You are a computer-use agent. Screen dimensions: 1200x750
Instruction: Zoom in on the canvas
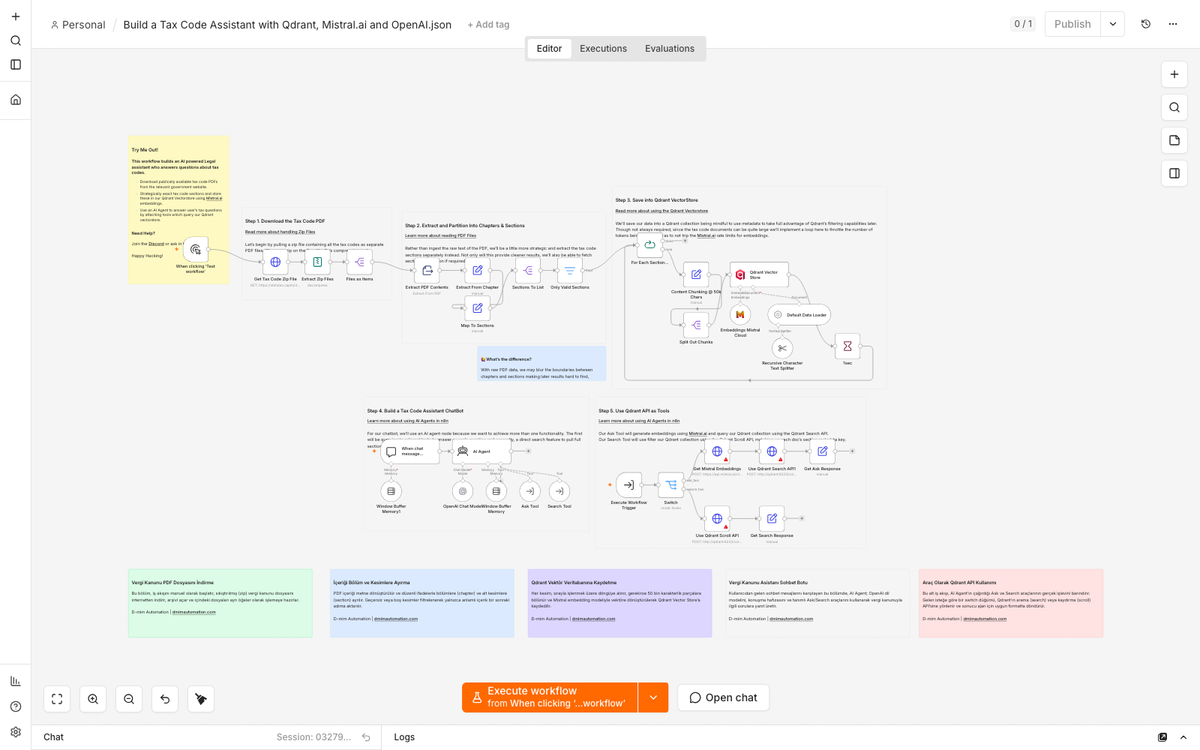tap(93, 698)
